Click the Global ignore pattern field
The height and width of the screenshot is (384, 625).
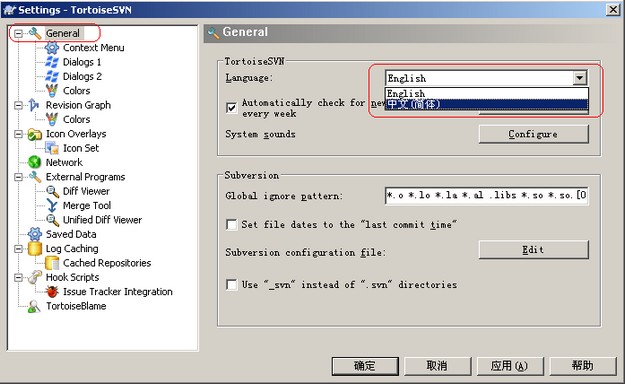(x=487, y=195)
